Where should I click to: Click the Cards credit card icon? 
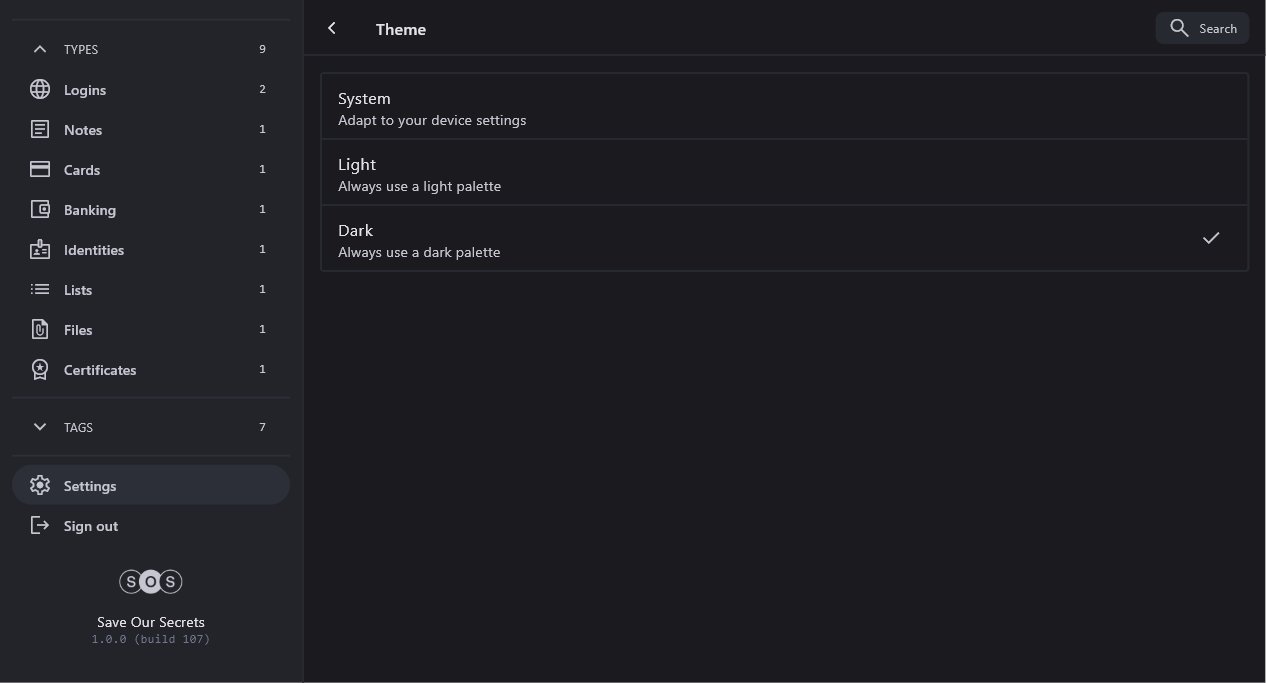[x=40, y=170]
